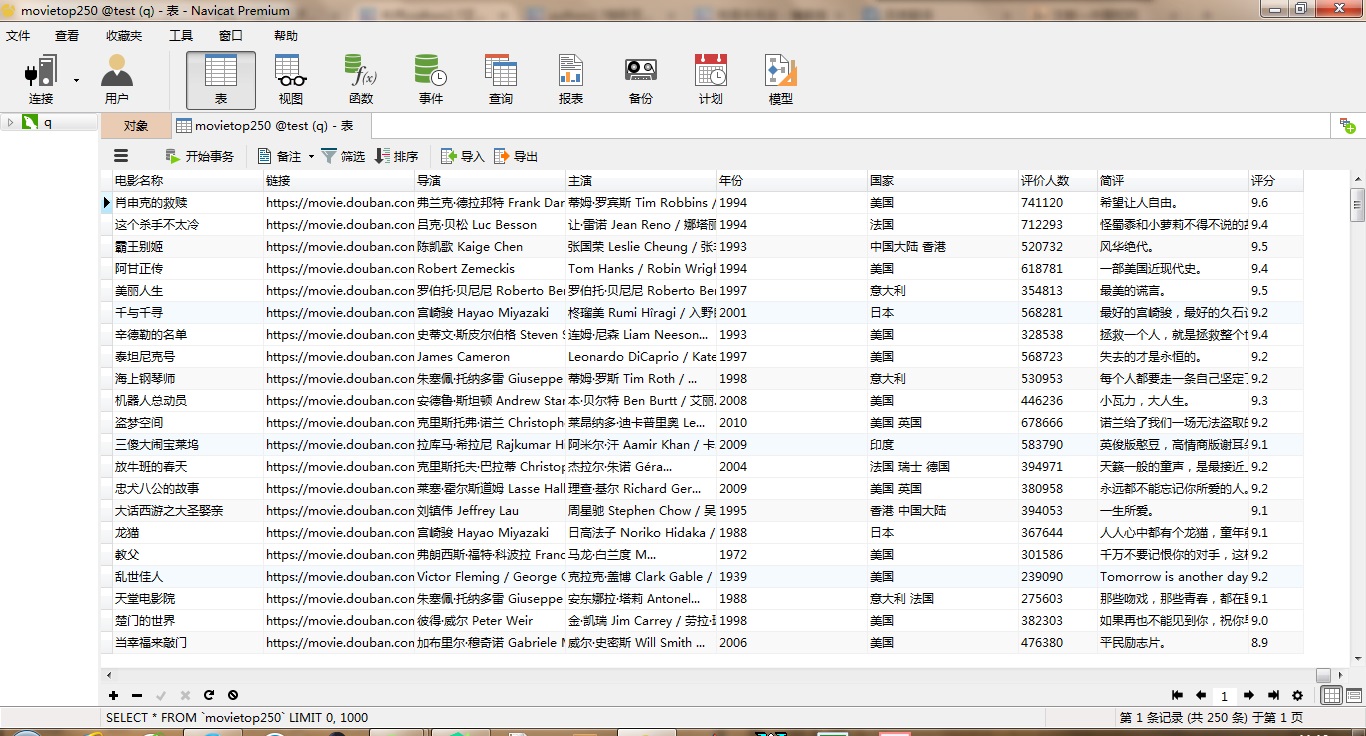Switch to grid view at bottom right
Image resolution: width=1366 pixels, height=736 pixels.
1331,695
